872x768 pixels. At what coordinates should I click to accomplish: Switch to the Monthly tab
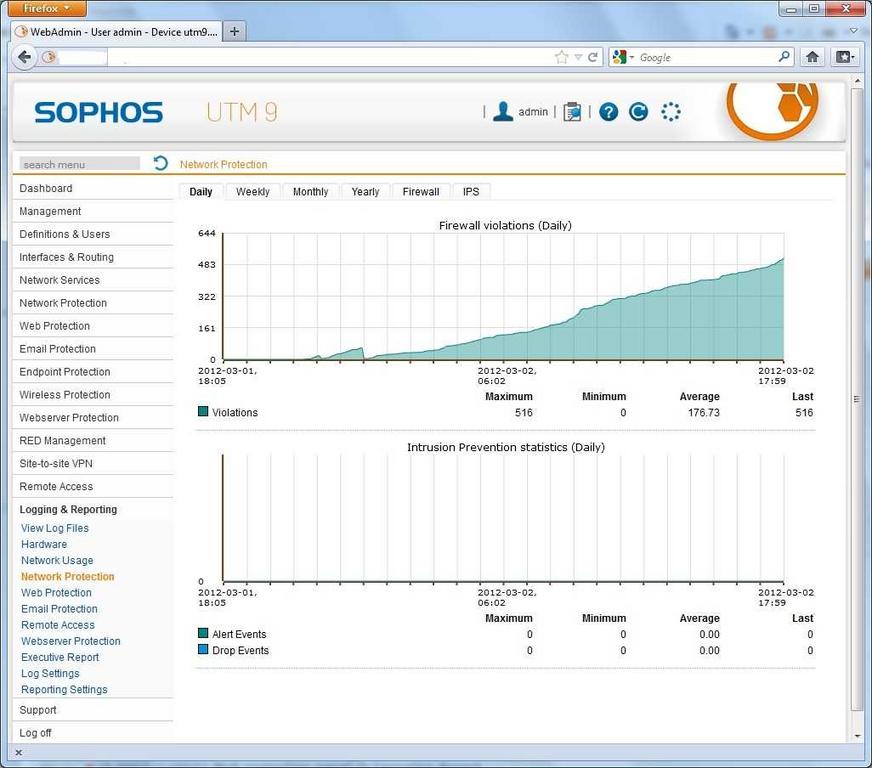pos(310,191)
